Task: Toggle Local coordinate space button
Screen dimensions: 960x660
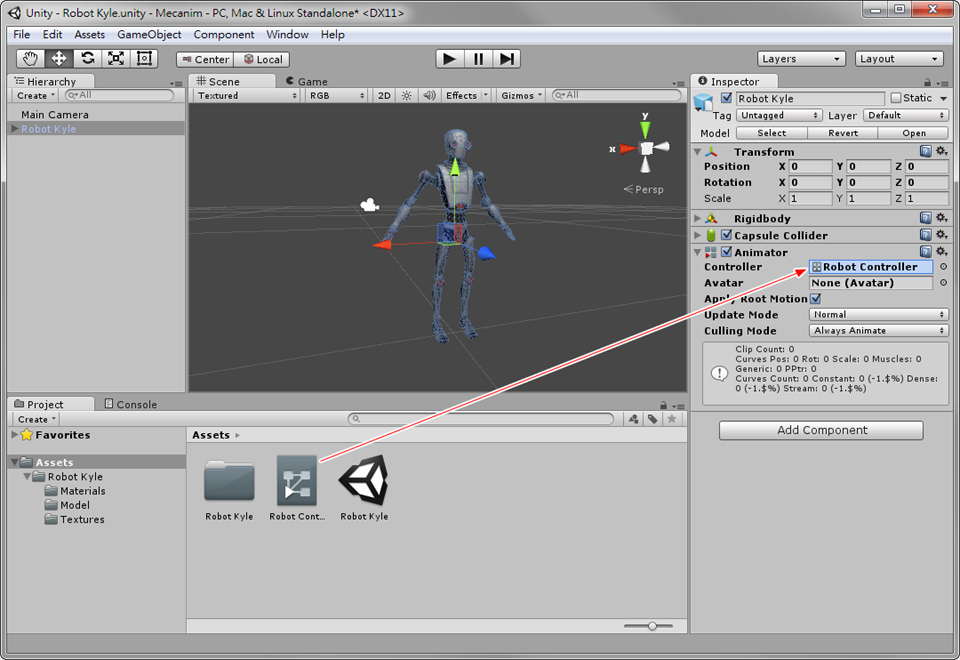Action: [x=262, y=59]
